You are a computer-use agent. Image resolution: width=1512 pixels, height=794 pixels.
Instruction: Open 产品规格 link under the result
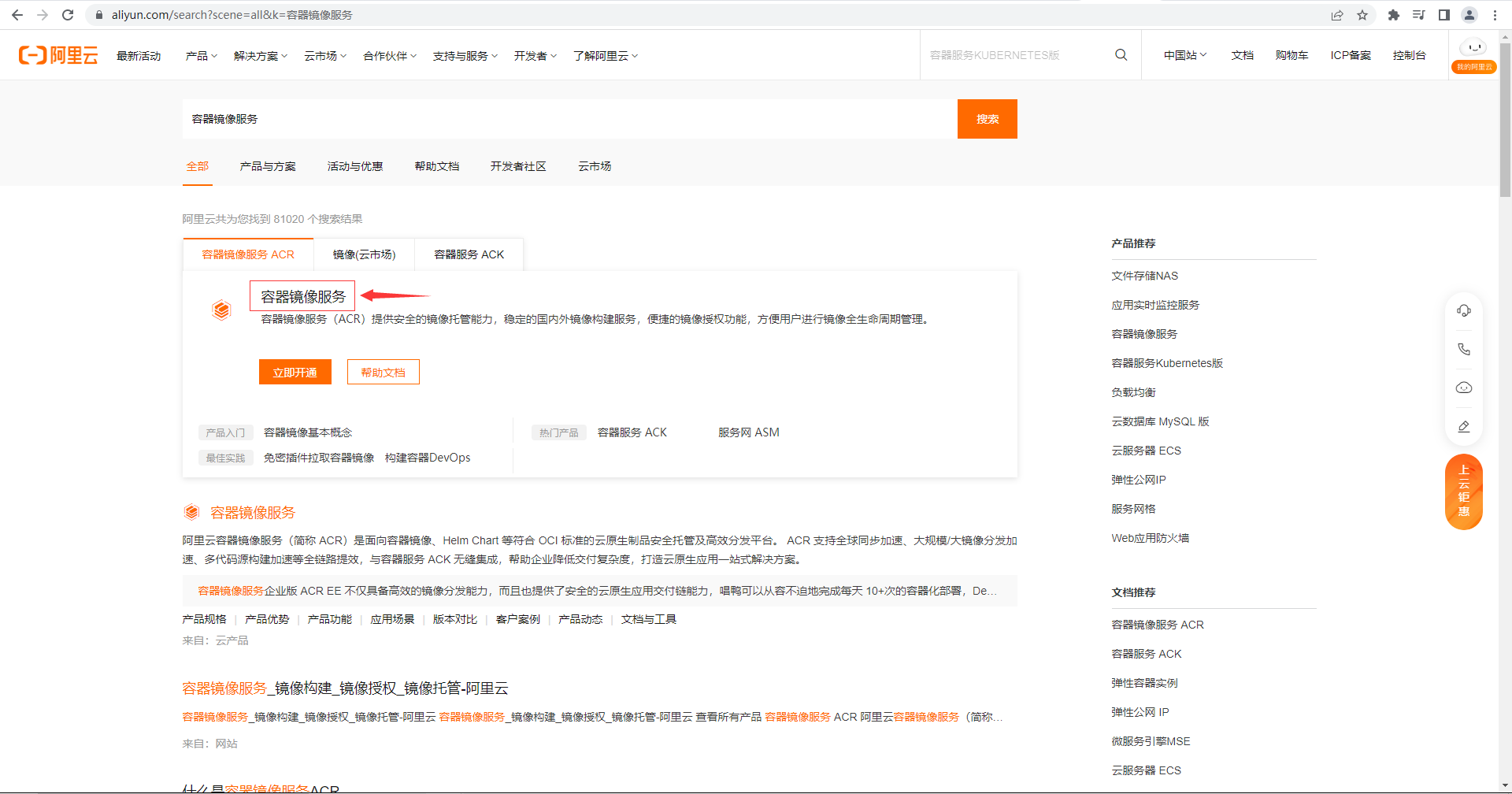[x=205, y=619]
